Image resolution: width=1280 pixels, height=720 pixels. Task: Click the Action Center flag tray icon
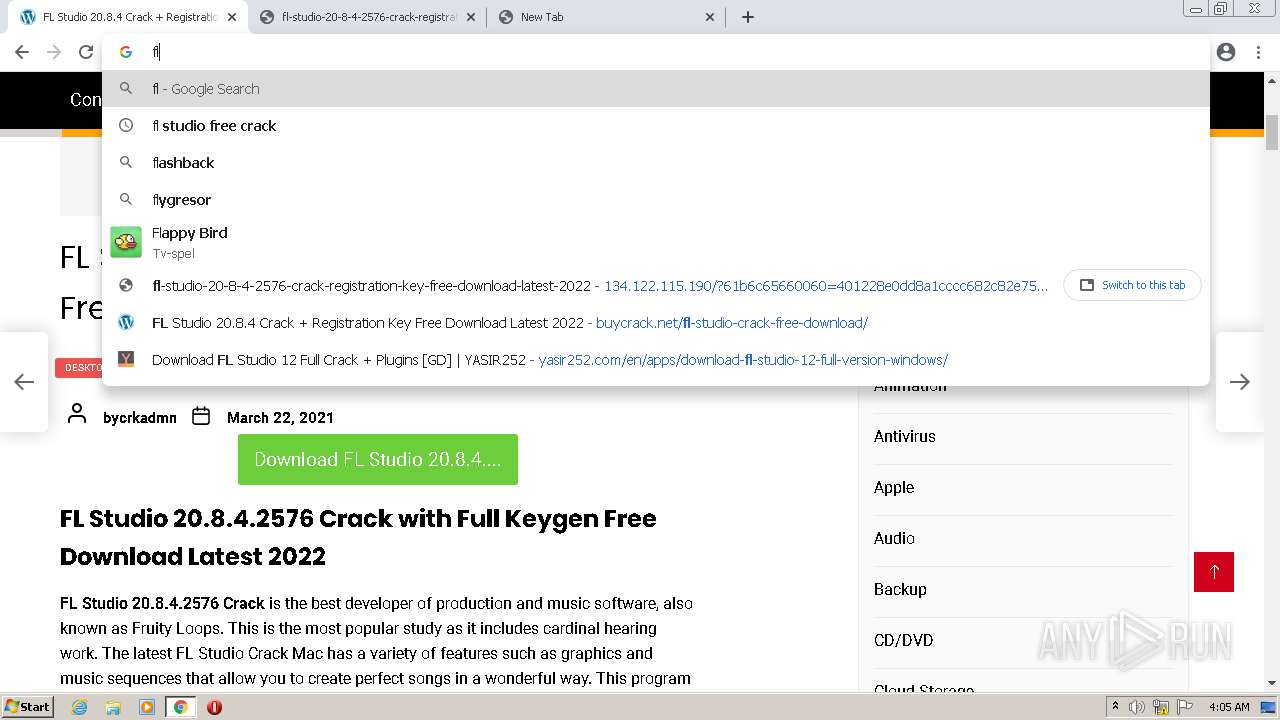[x=1183, y=707]
